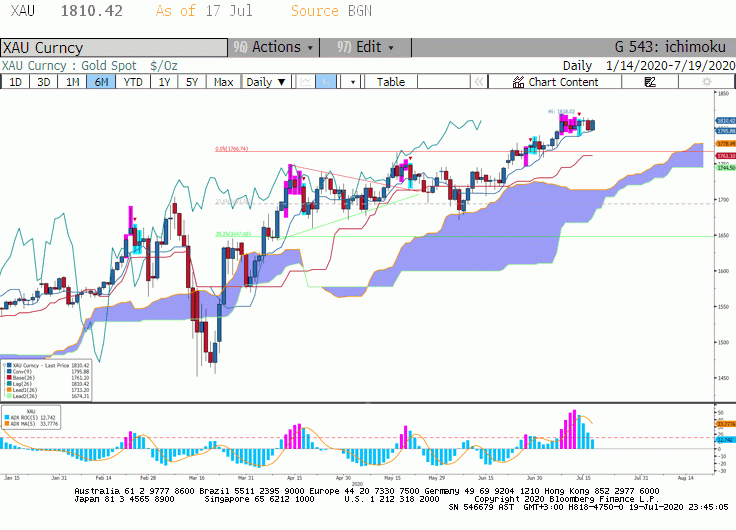Expand the chart type dropdown arrow
Screen dimensions: 736x530
tap(353, 82)
